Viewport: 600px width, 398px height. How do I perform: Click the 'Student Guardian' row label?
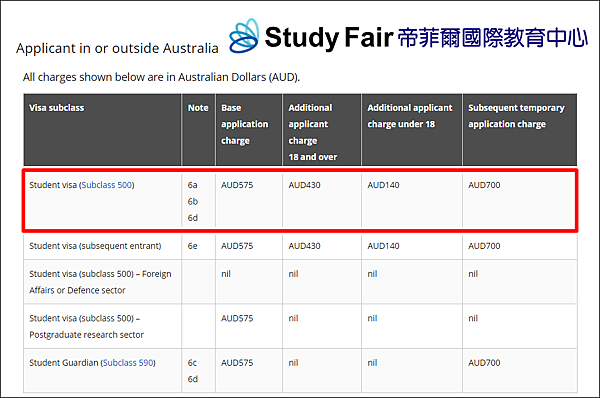pos(92,363)
